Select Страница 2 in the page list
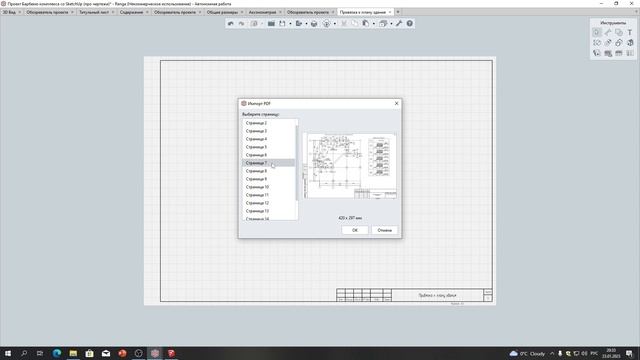This screenshot has height=360, width=640. pos(269,123)
